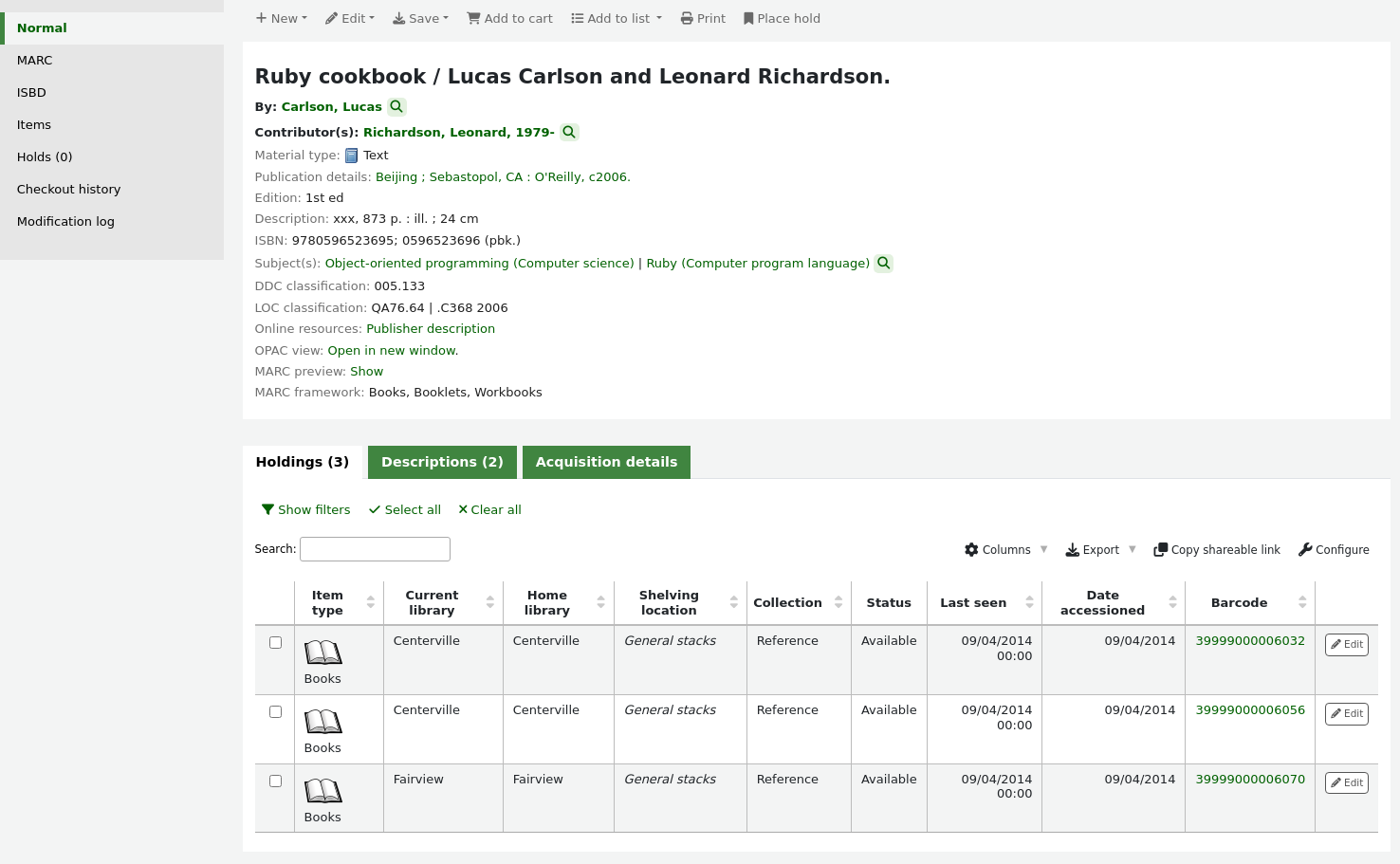Expand the Save dropdown

(x=420, y=18)
